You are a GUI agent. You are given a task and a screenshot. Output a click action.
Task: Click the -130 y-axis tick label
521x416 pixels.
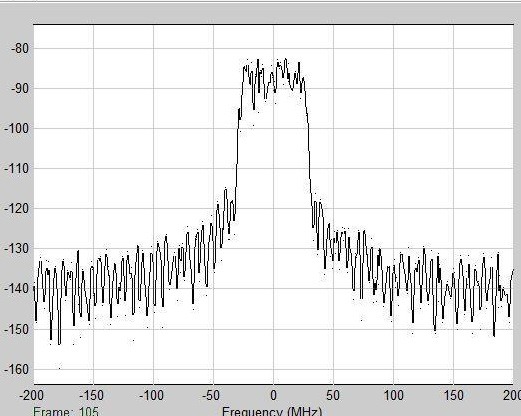point(17,249)
